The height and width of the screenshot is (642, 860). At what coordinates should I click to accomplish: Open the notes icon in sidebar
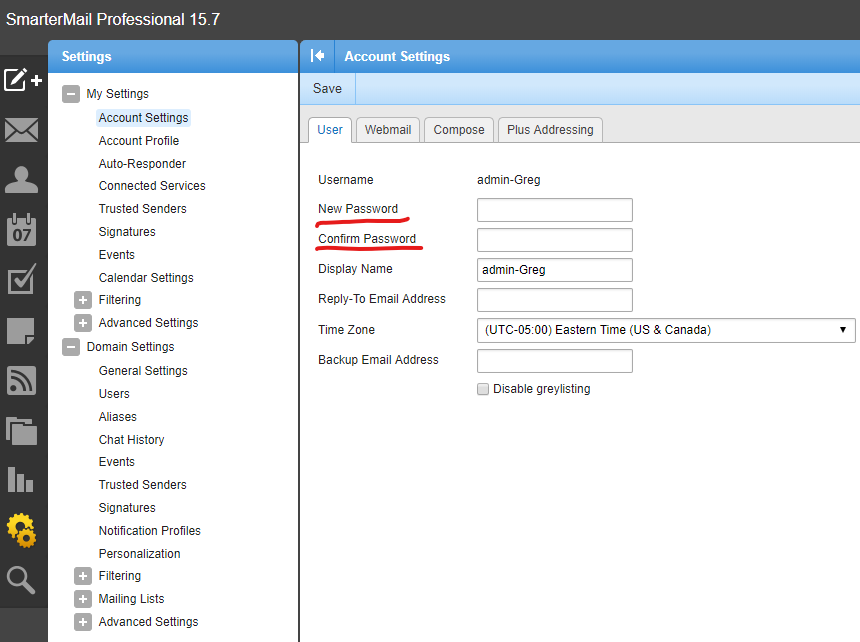[x=22, y=330]
